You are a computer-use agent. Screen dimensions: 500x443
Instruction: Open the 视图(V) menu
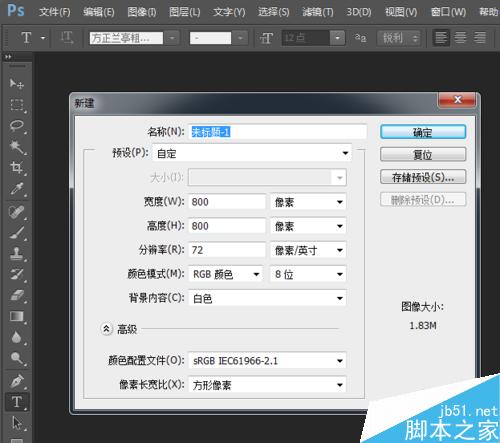(401, 12)
